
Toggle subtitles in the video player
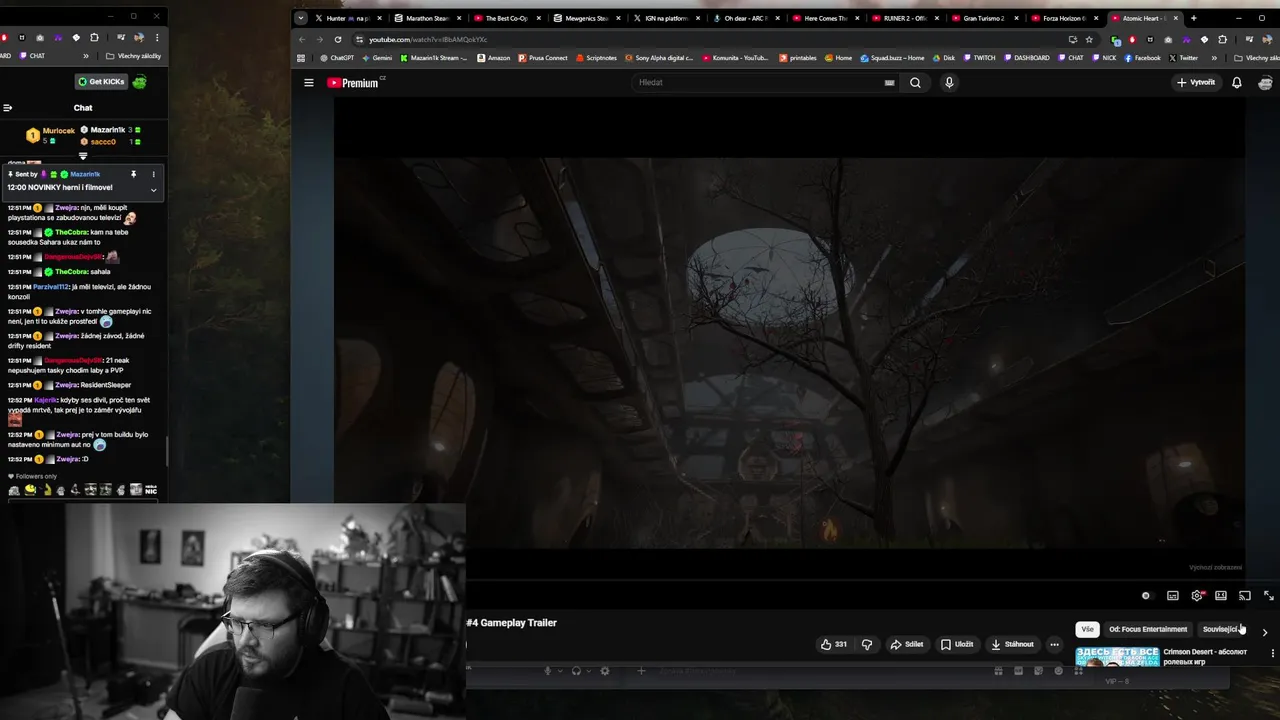[x=1173, y=596]
